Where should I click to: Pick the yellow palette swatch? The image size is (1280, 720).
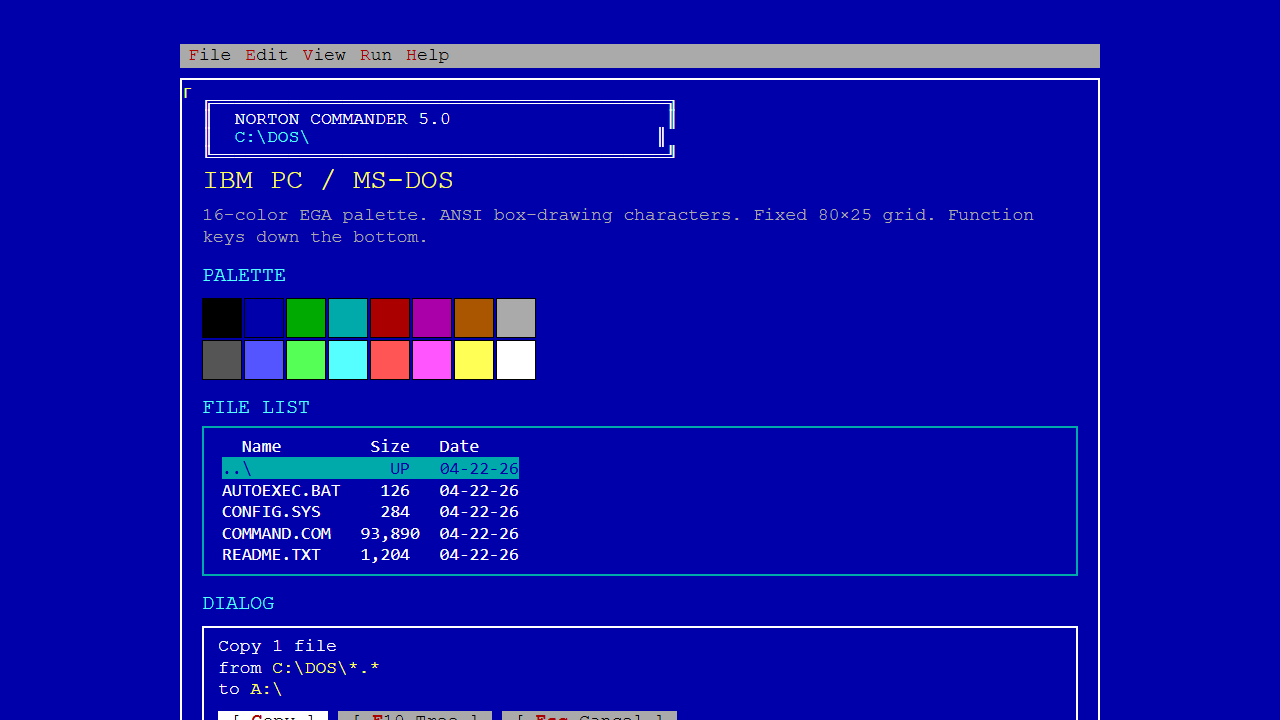pos(474,360)
